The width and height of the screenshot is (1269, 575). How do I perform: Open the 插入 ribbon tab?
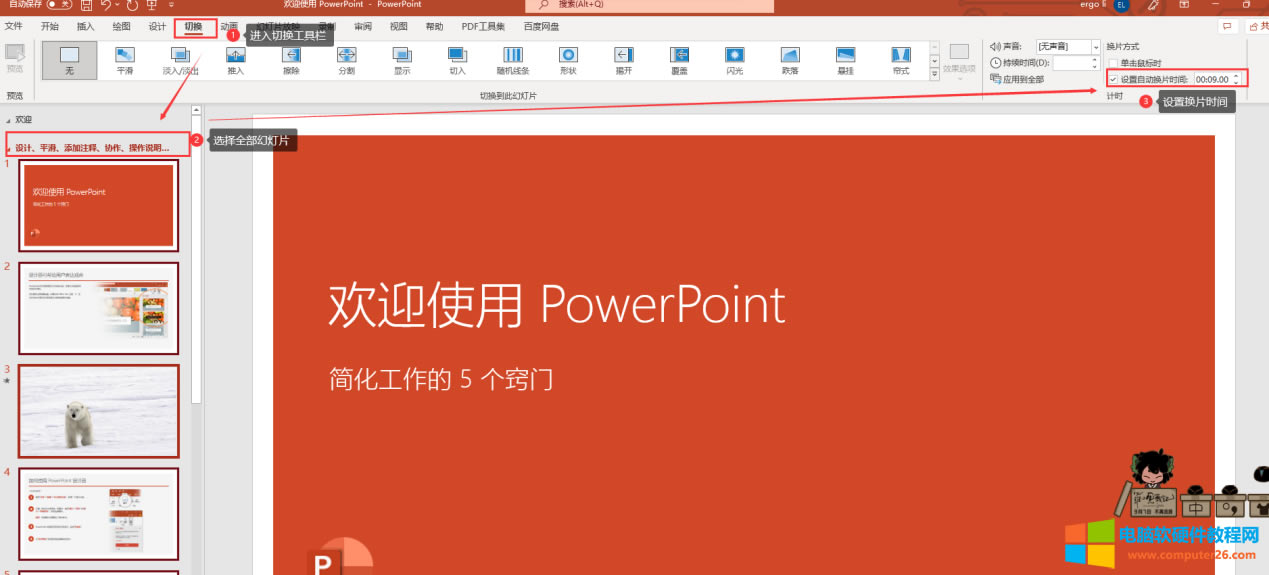click(x=86, y=26)
